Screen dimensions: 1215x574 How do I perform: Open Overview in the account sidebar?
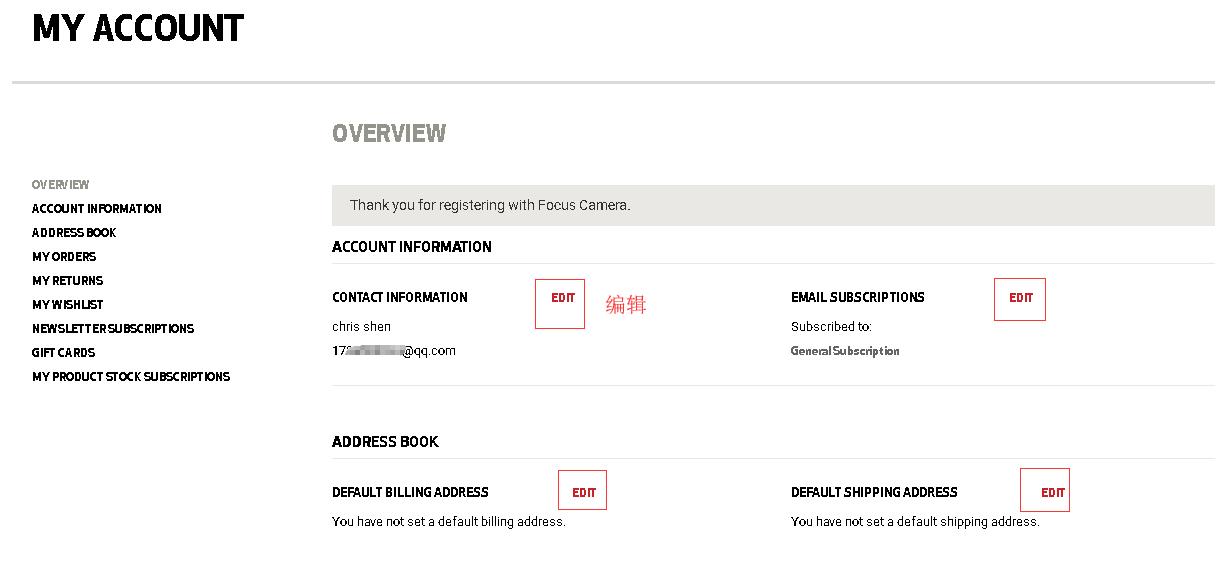[x=60, y=185]
